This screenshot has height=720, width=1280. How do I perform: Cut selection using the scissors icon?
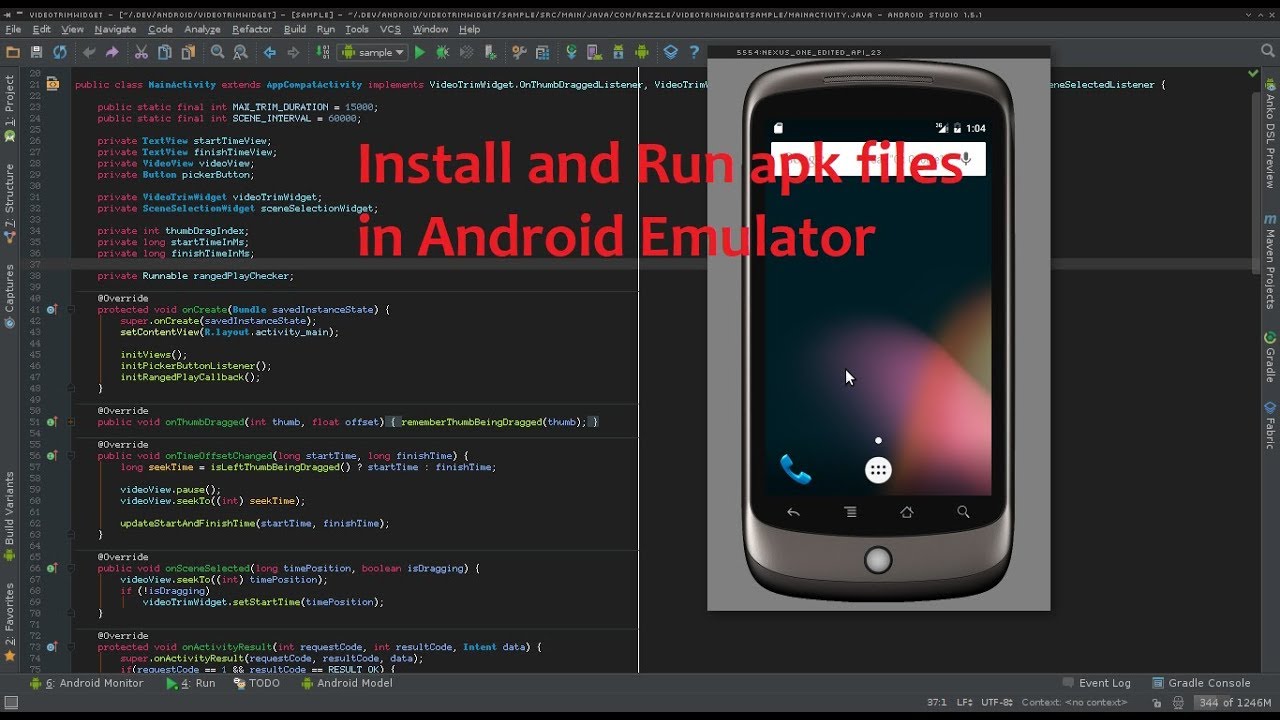141,52
